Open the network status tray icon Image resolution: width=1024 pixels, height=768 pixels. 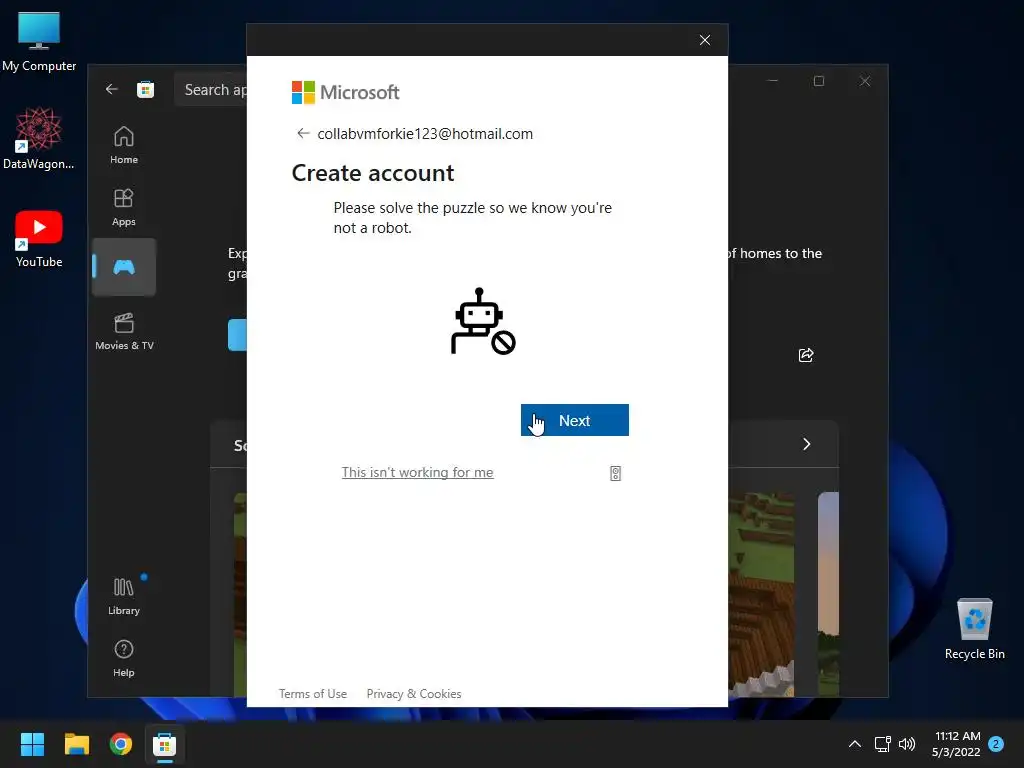(x=883, y=744)
